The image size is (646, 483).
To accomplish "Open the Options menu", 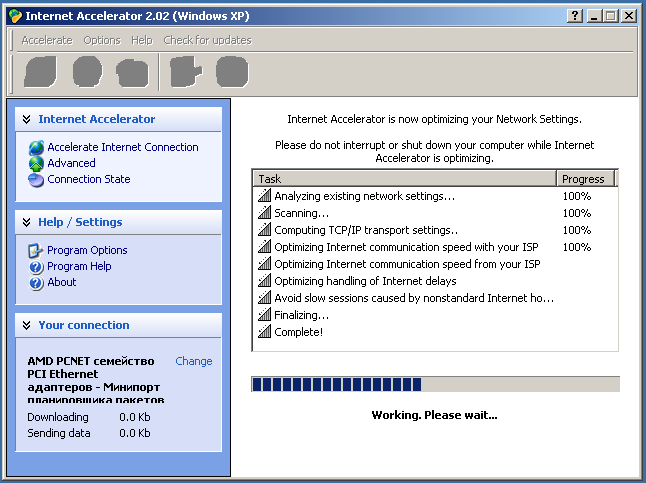I will (x=102, y=40).
